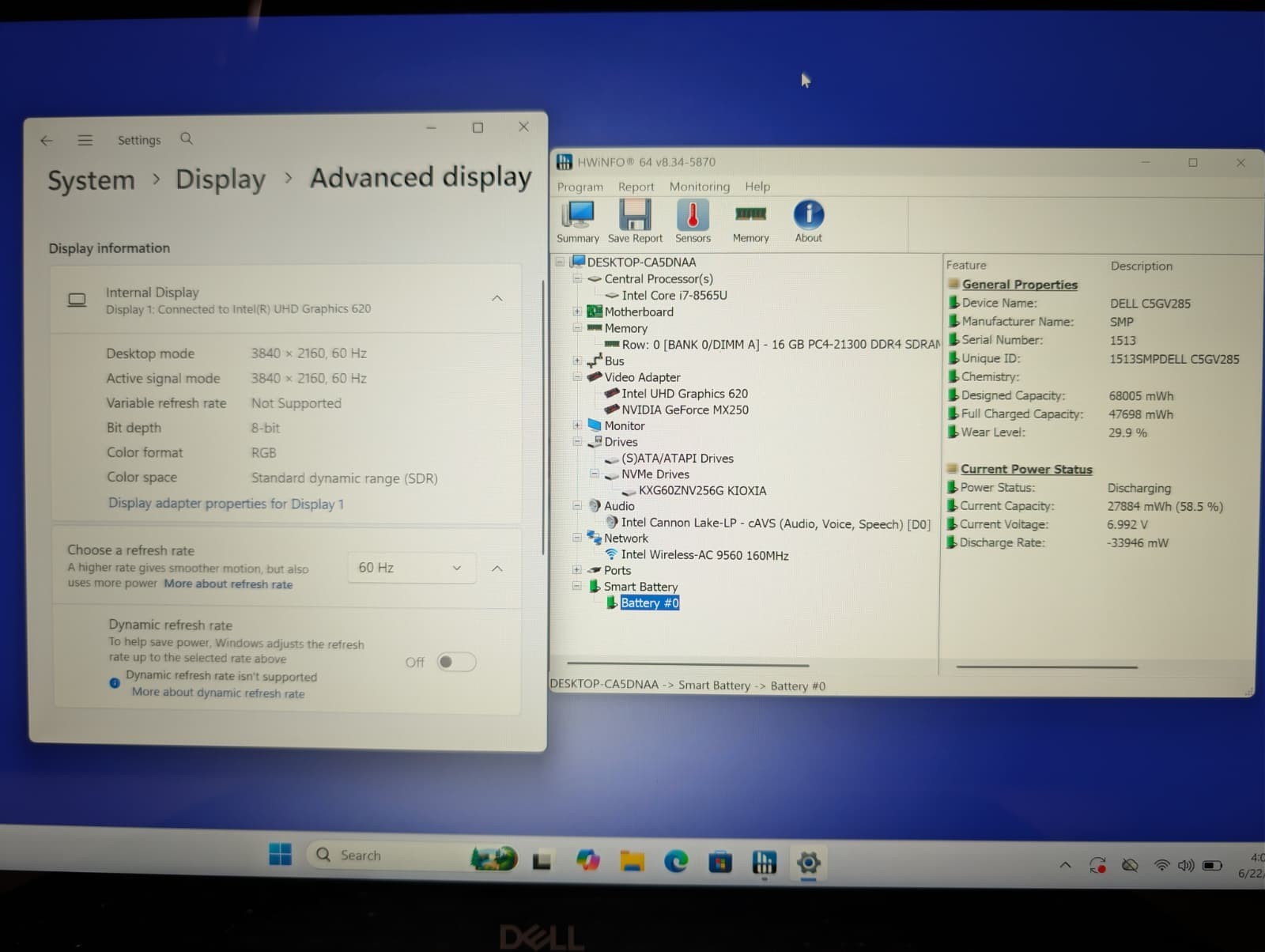This screenshot has height=952, width=1265.
Task: Open the 60 Hz refresh rate dropdown
Action: (411, 568)
